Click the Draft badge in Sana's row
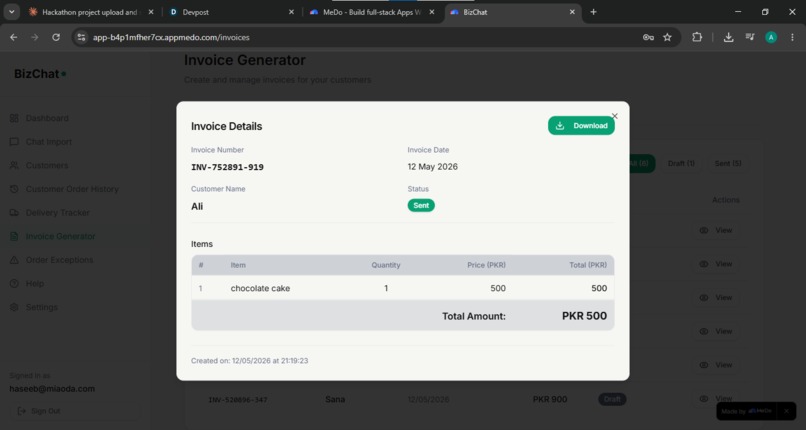 point(612,399)
